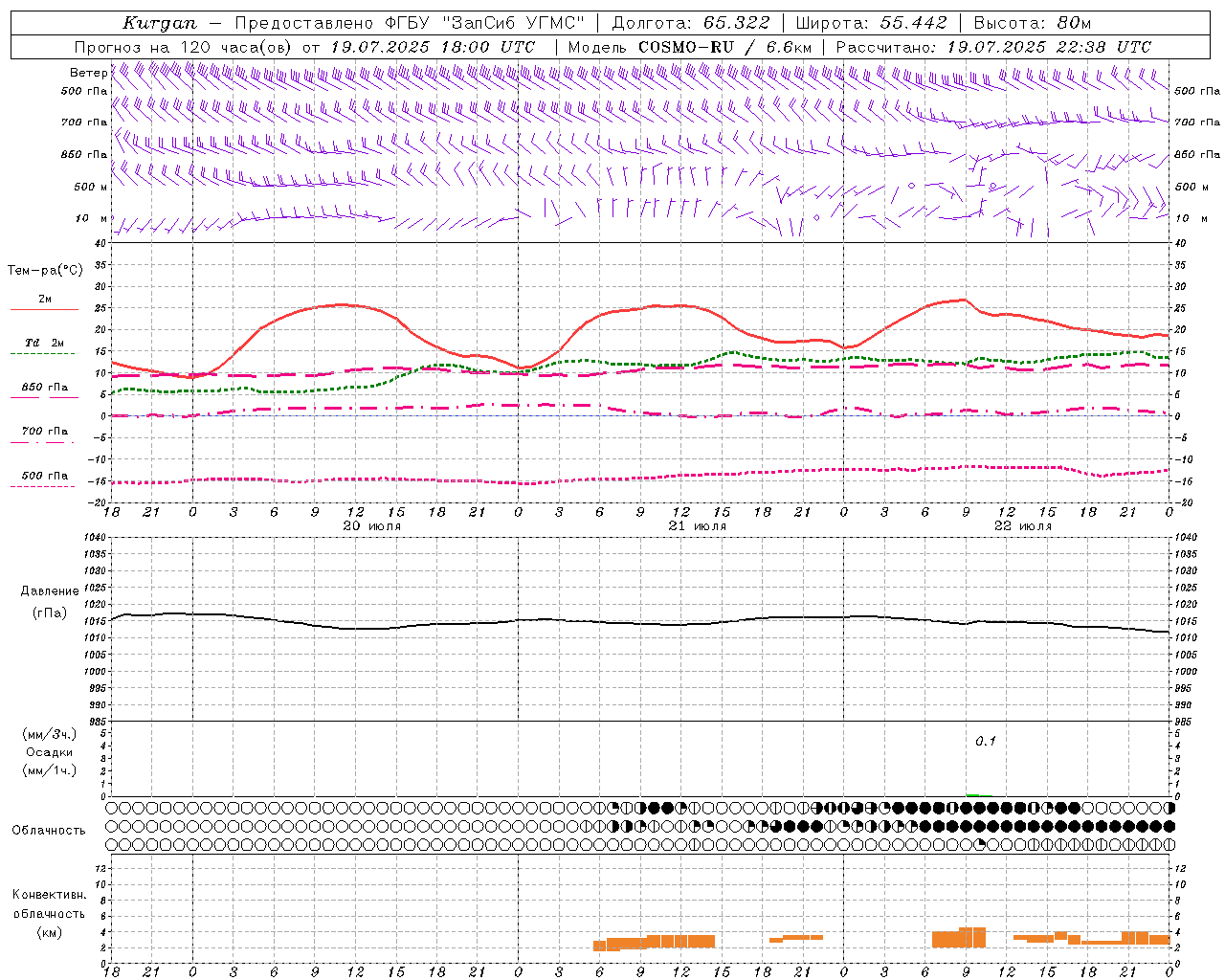Image resolution: width=1225 pixels, height=980 pixels.
Task: Click the "20 июля" date label
Action: click(x=372, y=526)
